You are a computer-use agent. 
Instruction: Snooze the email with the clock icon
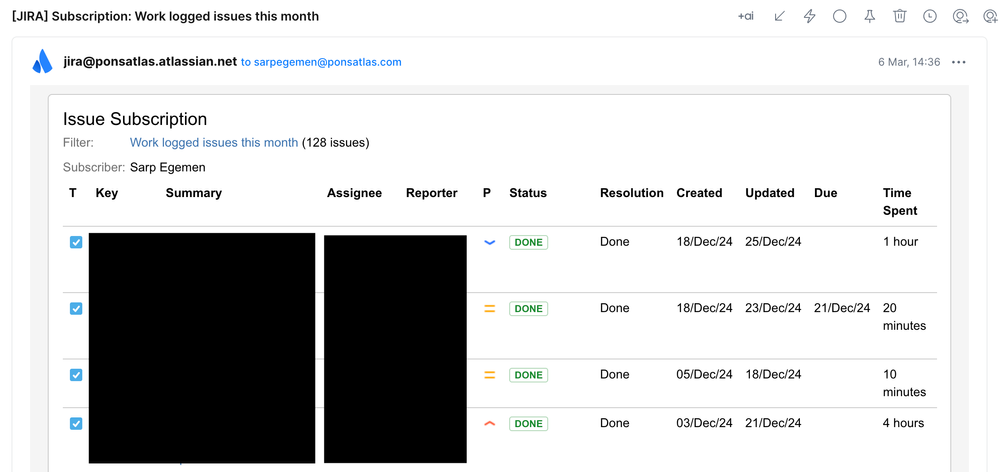click(930, 17)
